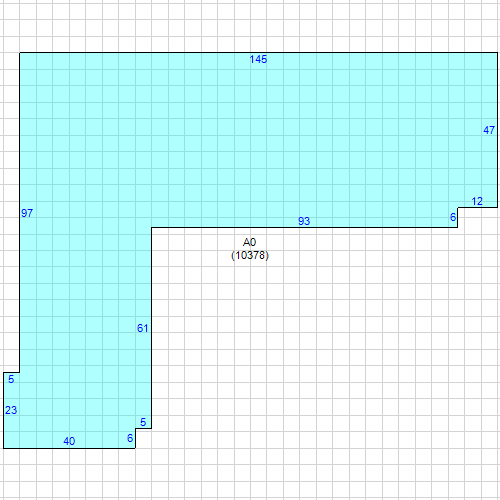Click the dimension label 61
The width and height of the screenshot is (500, 500).
(143, 328)
